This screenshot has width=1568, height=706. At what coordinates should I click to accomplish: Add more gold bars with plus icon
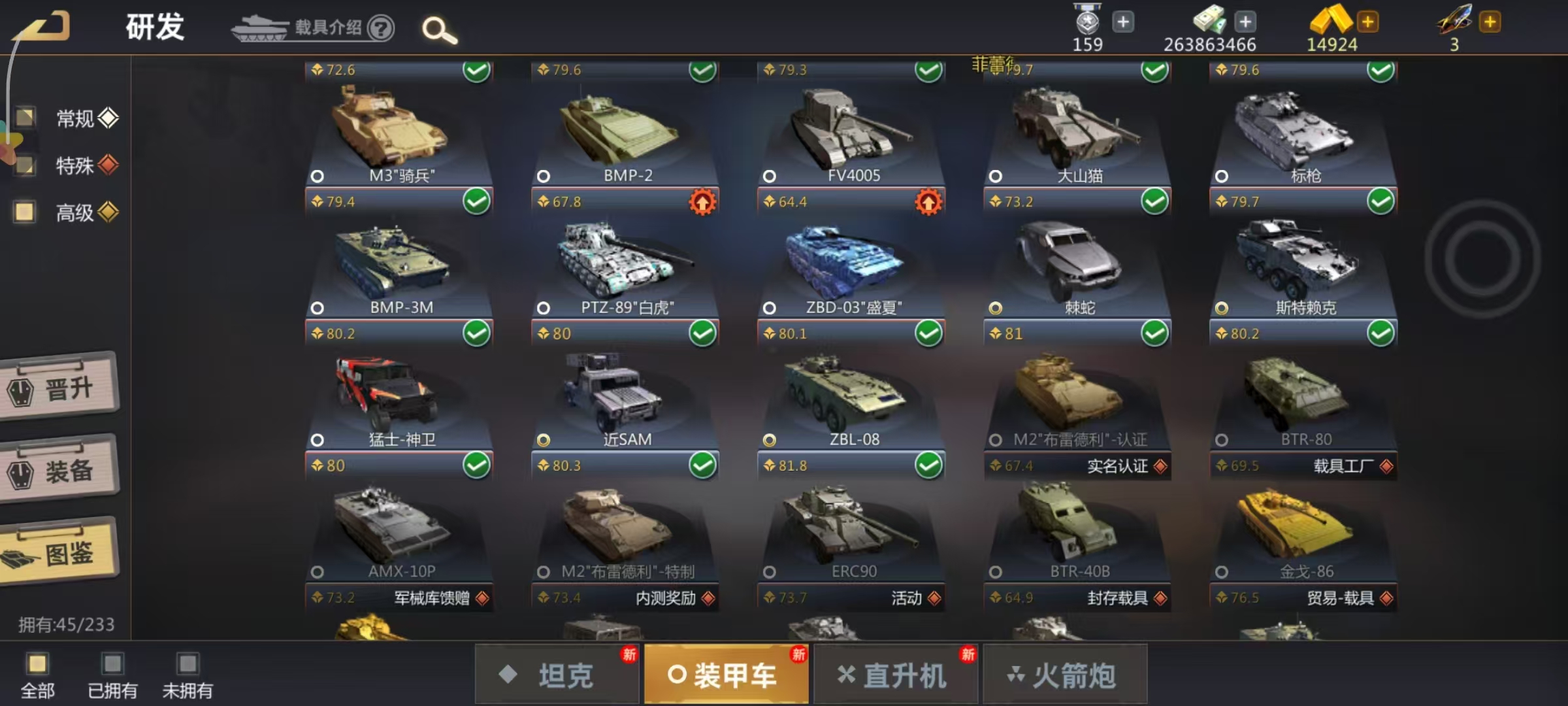coord(1367,22)
